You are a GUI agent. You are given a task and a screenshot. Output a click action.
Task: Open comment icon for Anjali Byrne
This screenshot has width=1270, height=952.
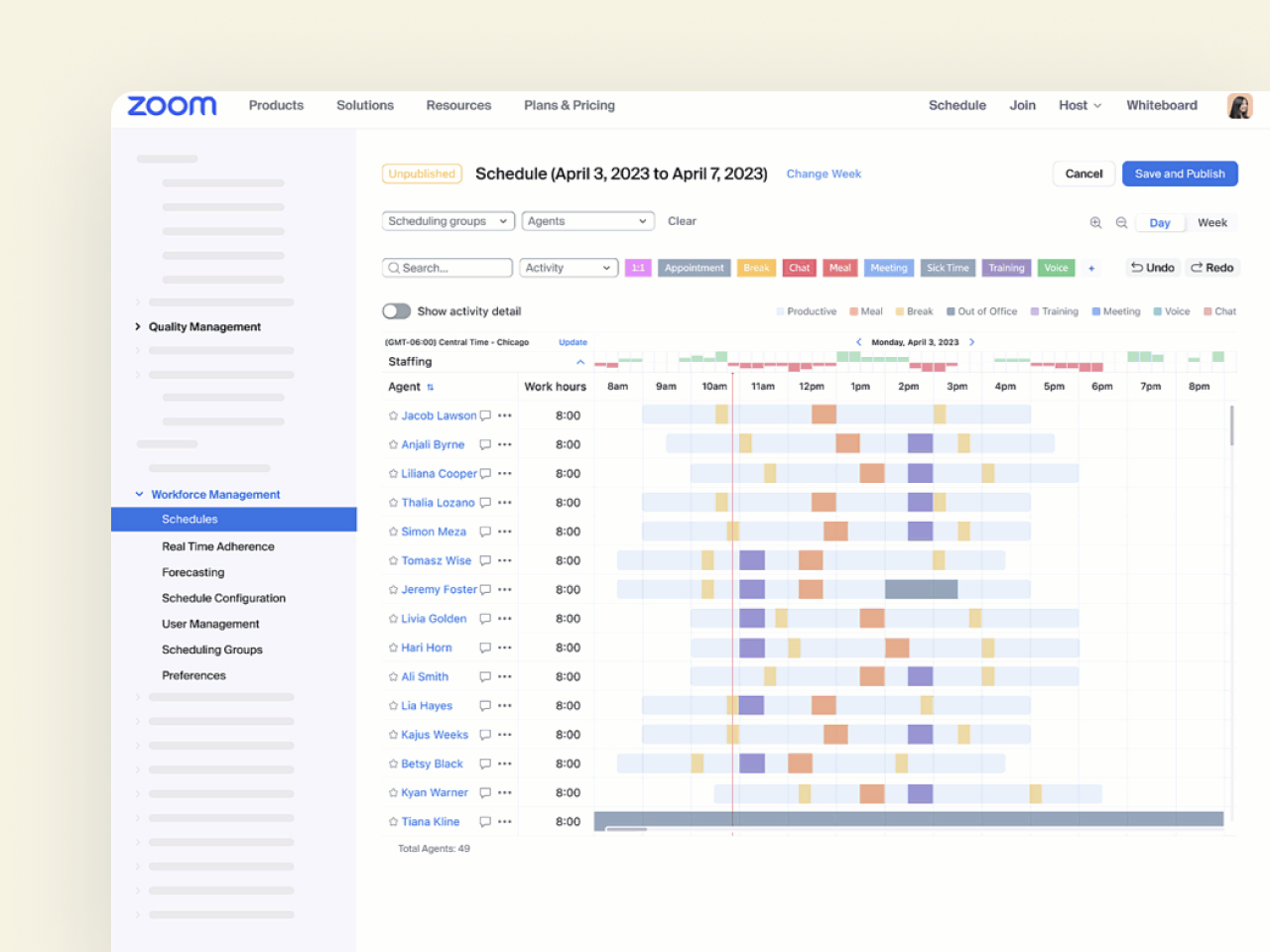(x=485, y=445)
